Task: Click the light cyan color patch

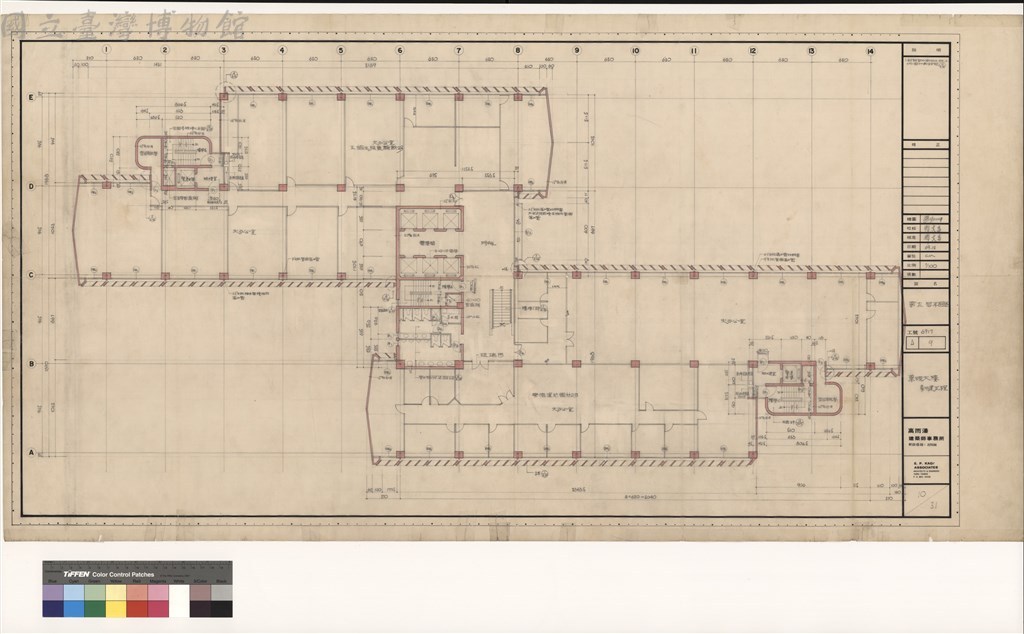Action: tap(74, 592)
